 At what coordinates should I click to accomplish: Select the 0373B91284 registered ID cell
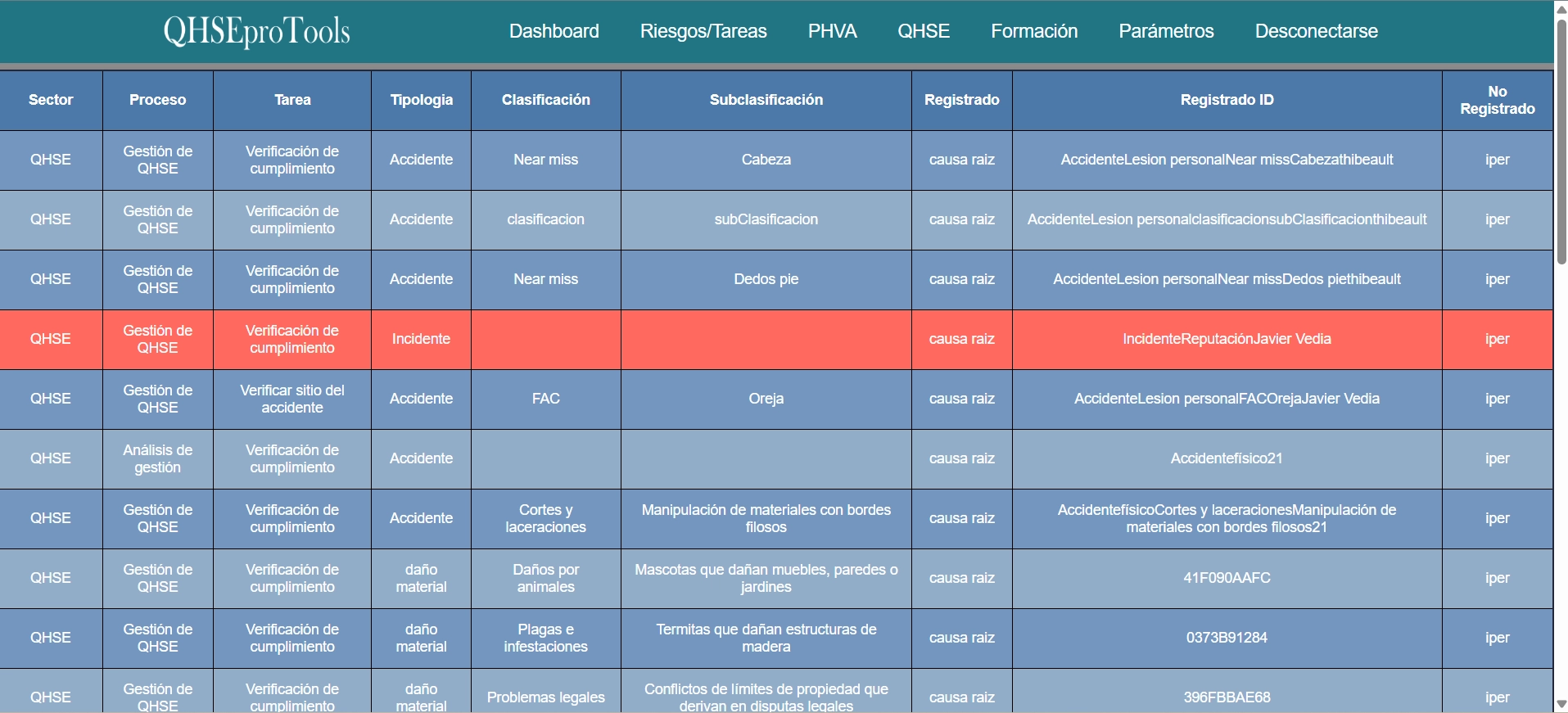pyautogui.click(x=1226, y=638)
